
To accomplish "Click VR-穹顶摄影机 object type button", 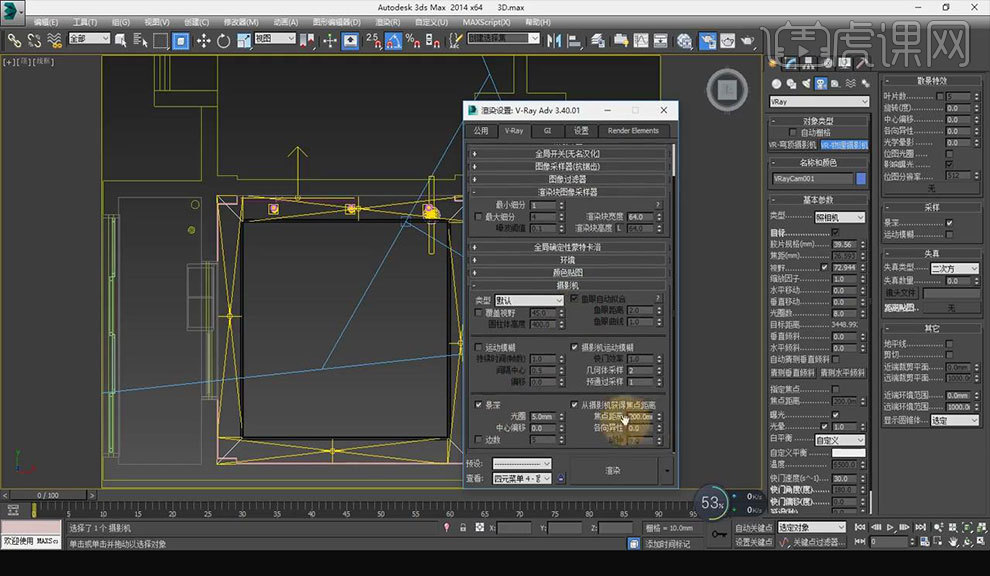I will (793, 145).
